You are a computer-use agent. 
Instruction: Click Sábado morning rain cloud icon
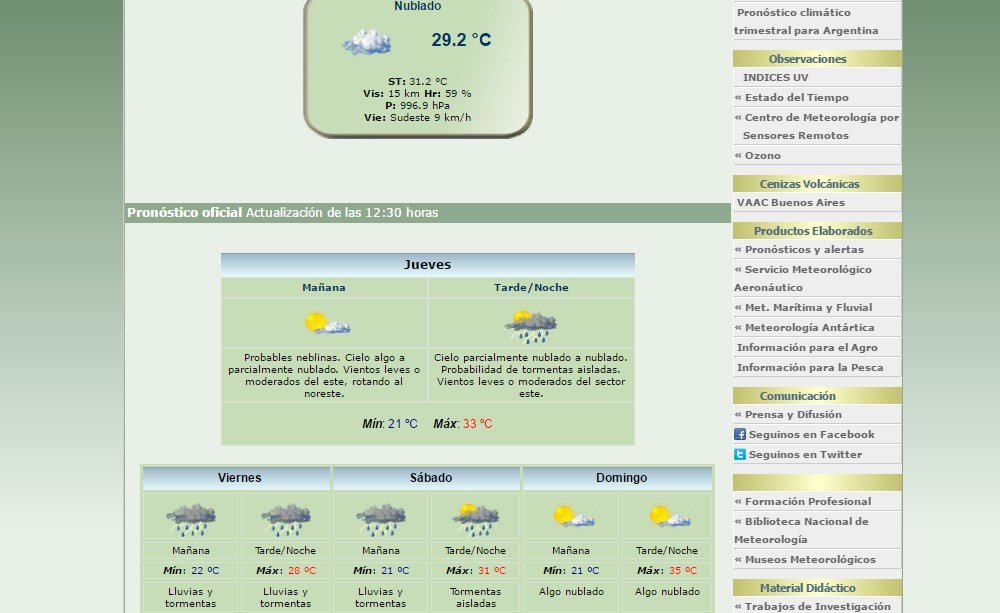click(x=380, y=518)
